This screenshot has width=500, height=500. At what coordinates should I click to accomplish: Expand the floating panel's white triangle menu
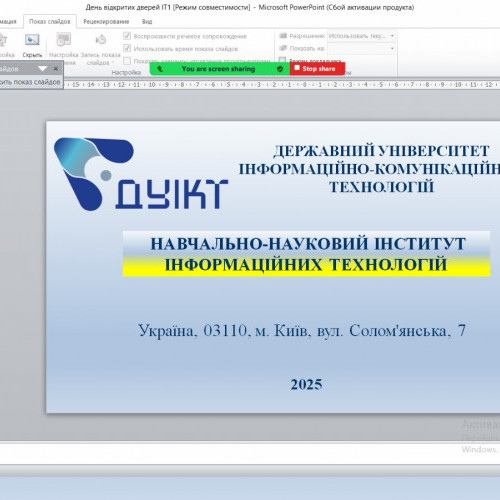point(42,69)
